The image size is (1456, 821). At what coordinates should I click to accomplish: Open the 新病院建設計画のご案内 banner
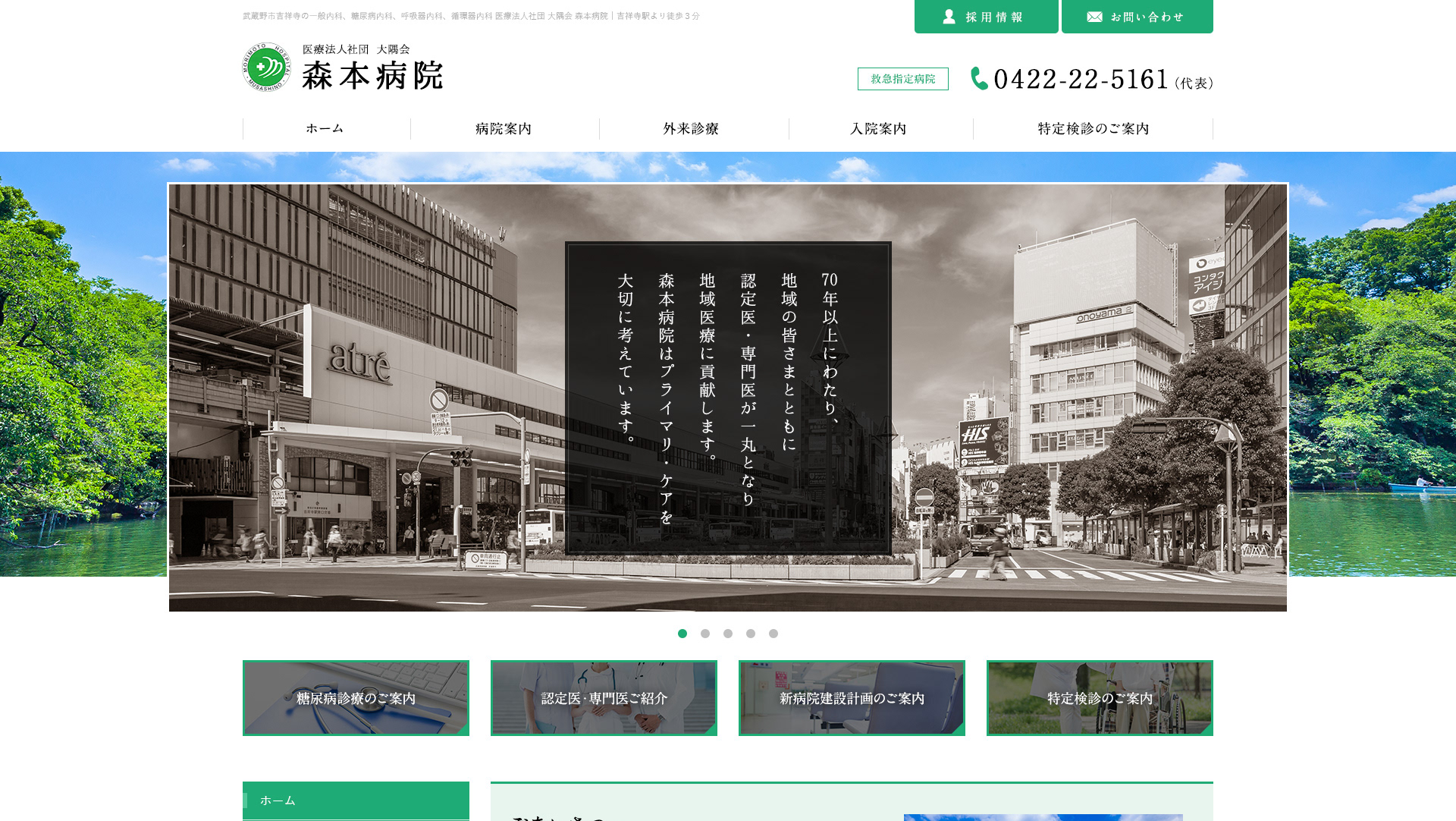pos(852,698)
